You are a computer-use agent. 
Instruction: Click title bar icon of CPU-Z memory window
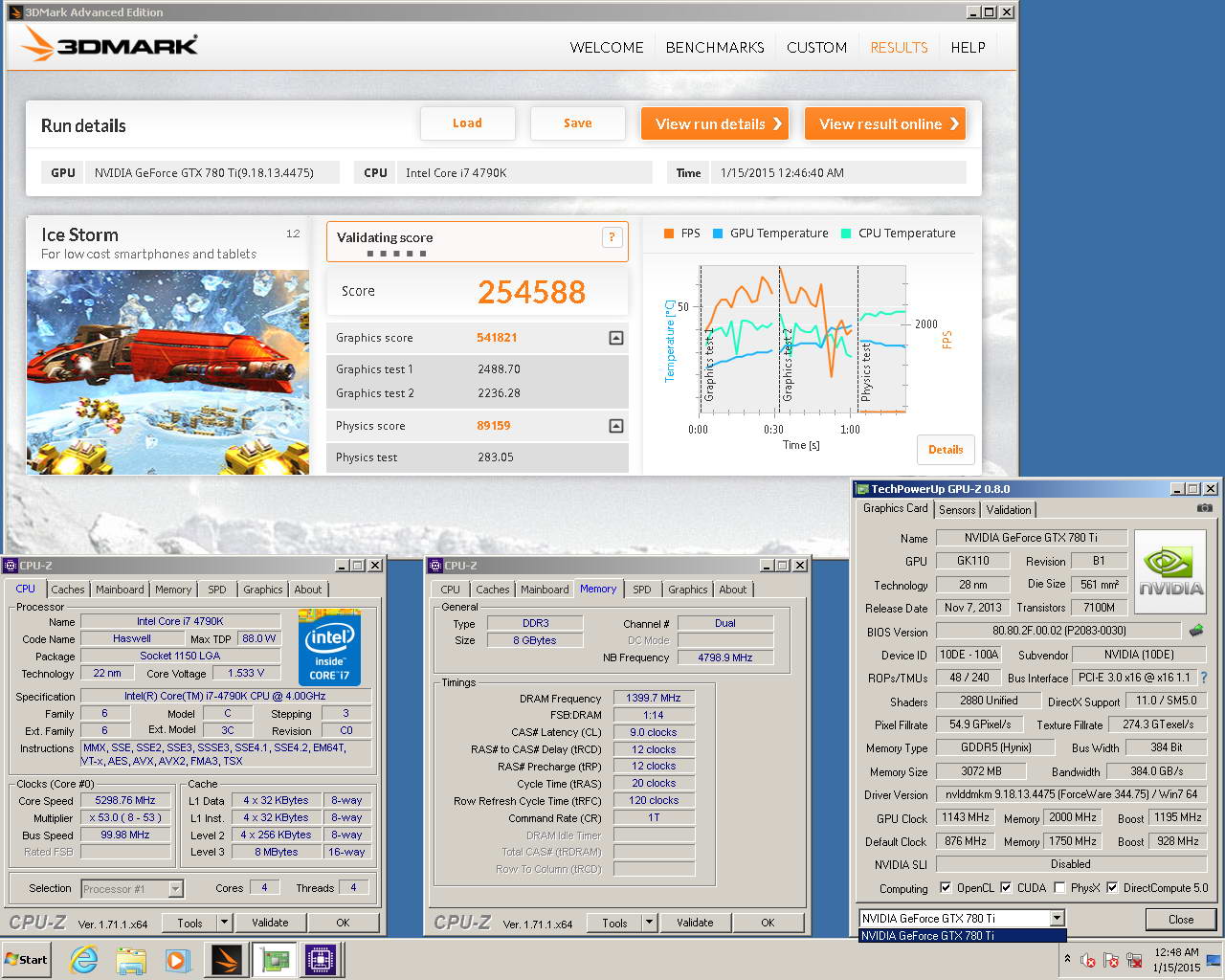point(435,566)
